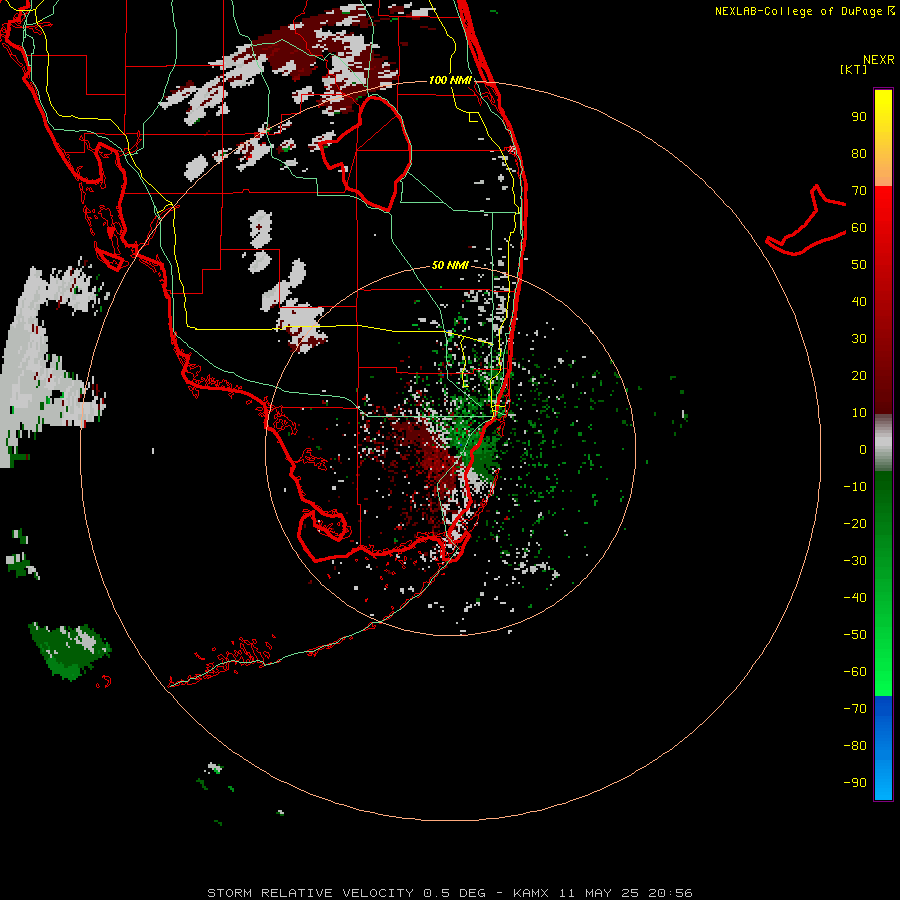Click the -50 value on velocity scale
The image size is (900, 900).
click(x=855, y=635)
